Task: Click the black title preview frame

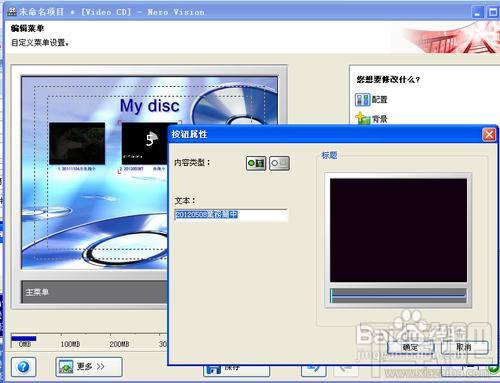Action: click(398, 230)
